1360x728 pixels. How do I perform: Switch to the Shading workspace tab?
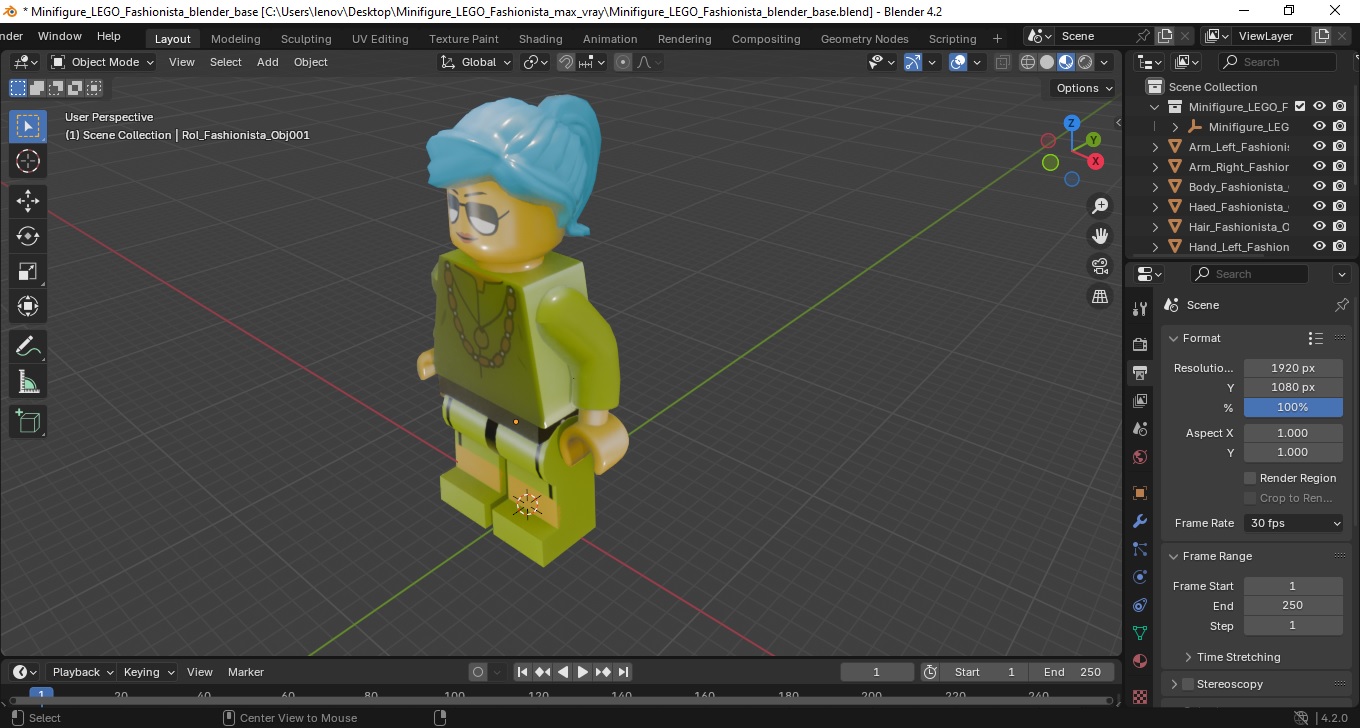540,39
